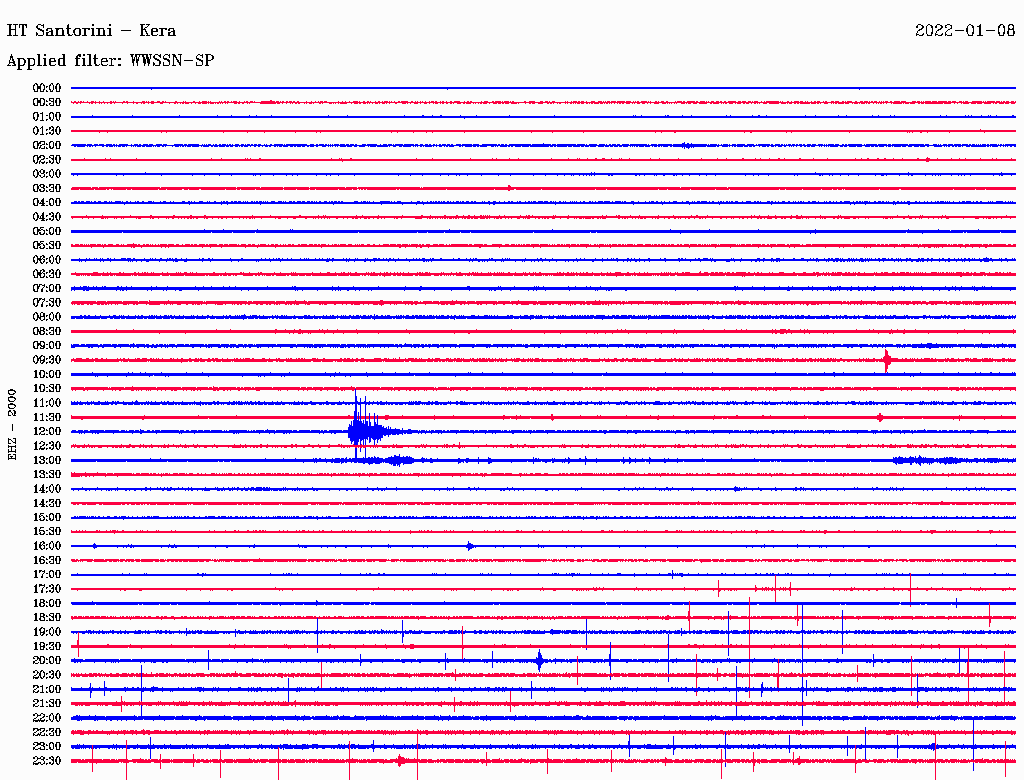Viewport: 1024px width, 780px height.
Task: Select the 16:00 time label
Action: tap(47, 546)
